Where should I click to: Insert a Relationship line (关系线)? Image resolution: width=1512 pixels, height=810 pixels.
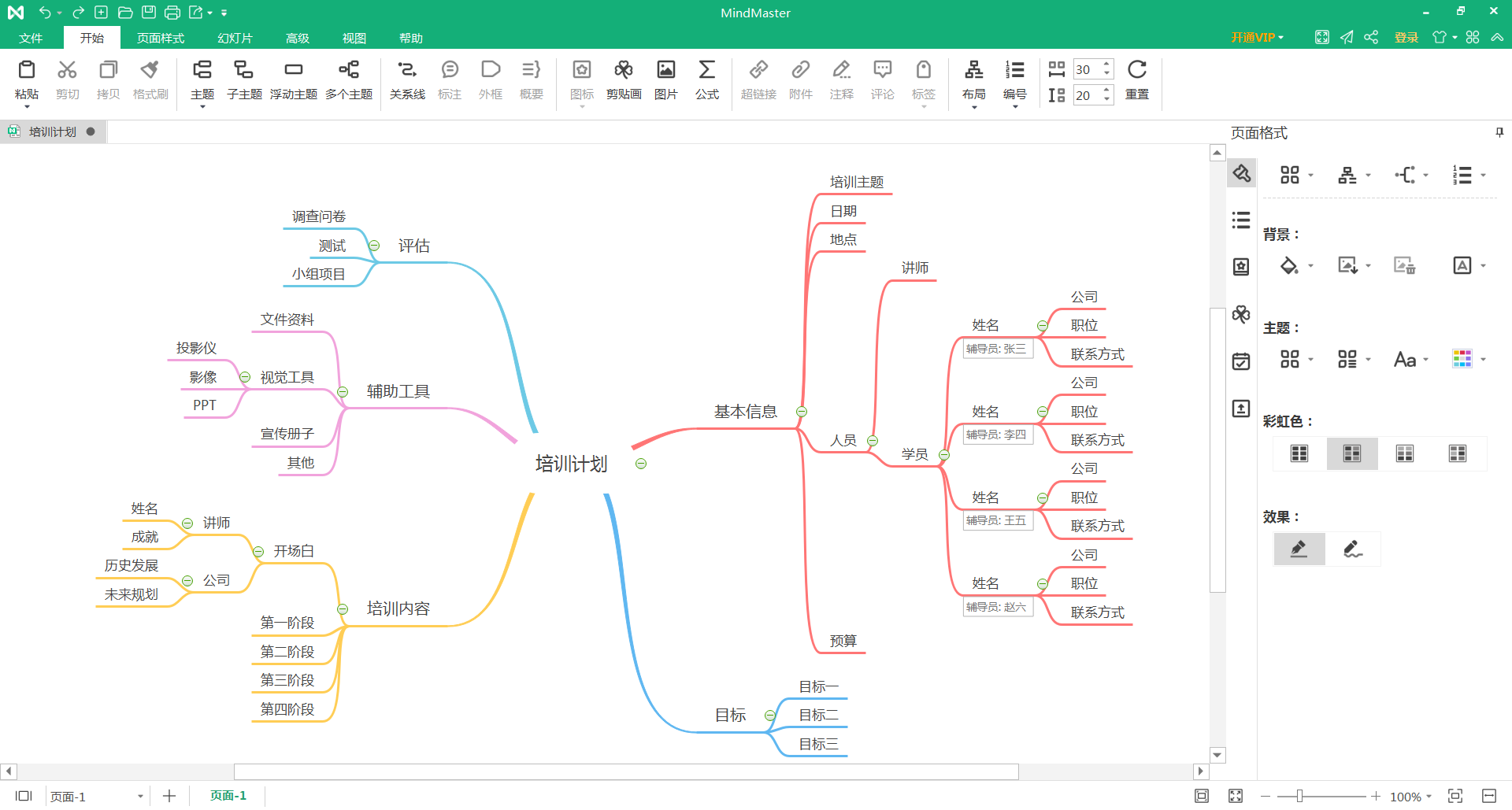tap(407, 80)
